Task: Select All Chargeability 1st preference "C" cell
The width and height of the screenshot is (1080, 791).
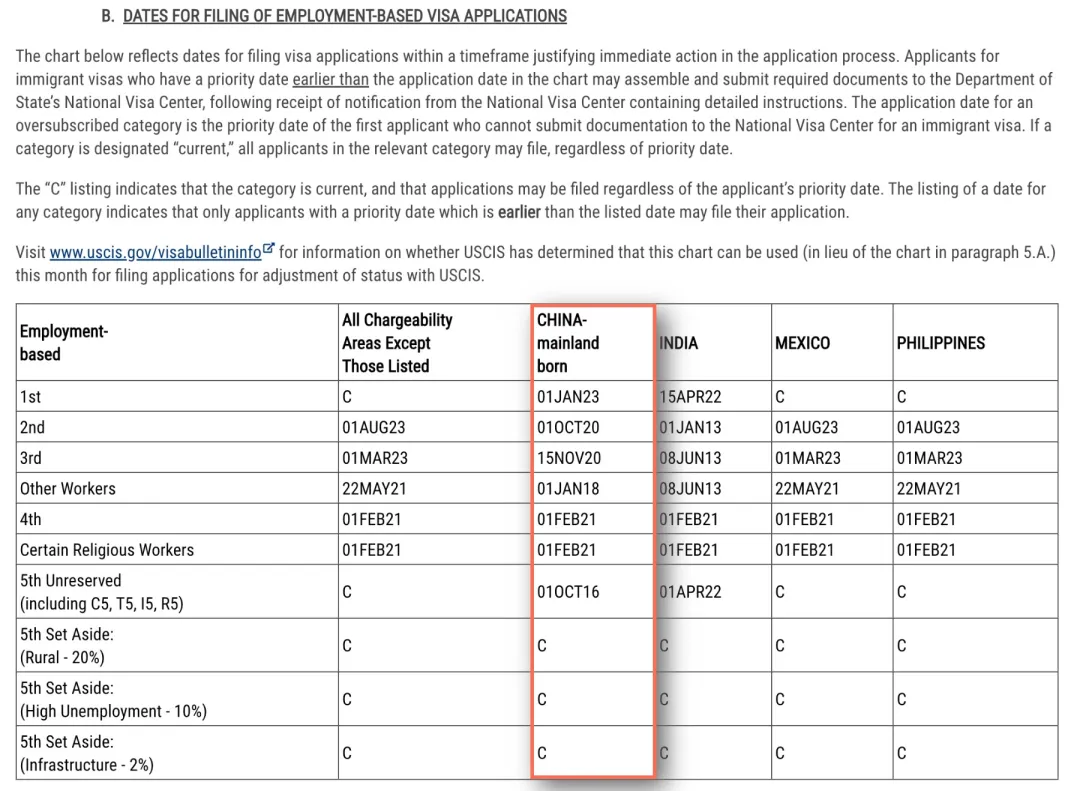Action: (347, 397)
